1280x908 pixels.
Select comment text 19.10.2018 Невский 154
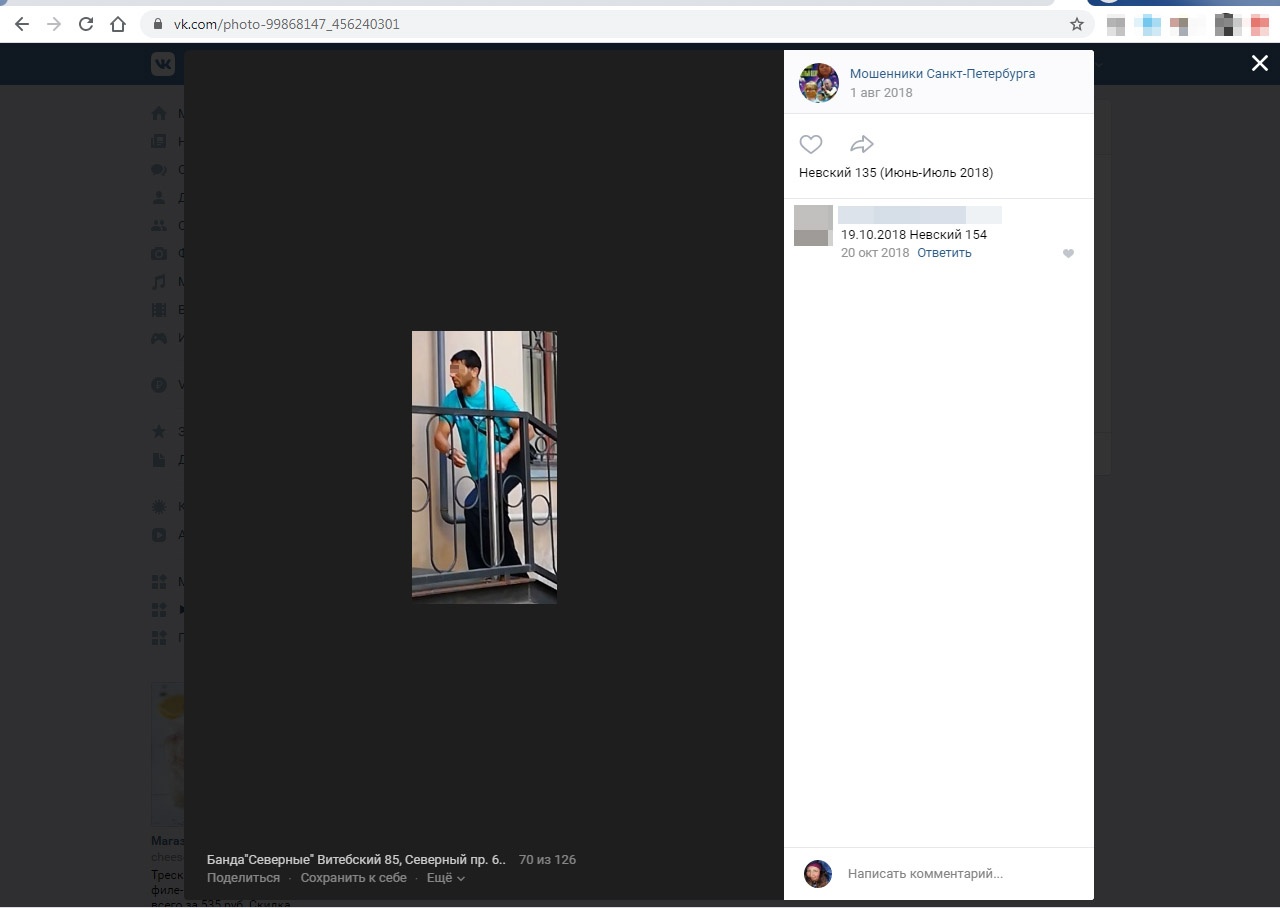[914, 235]
